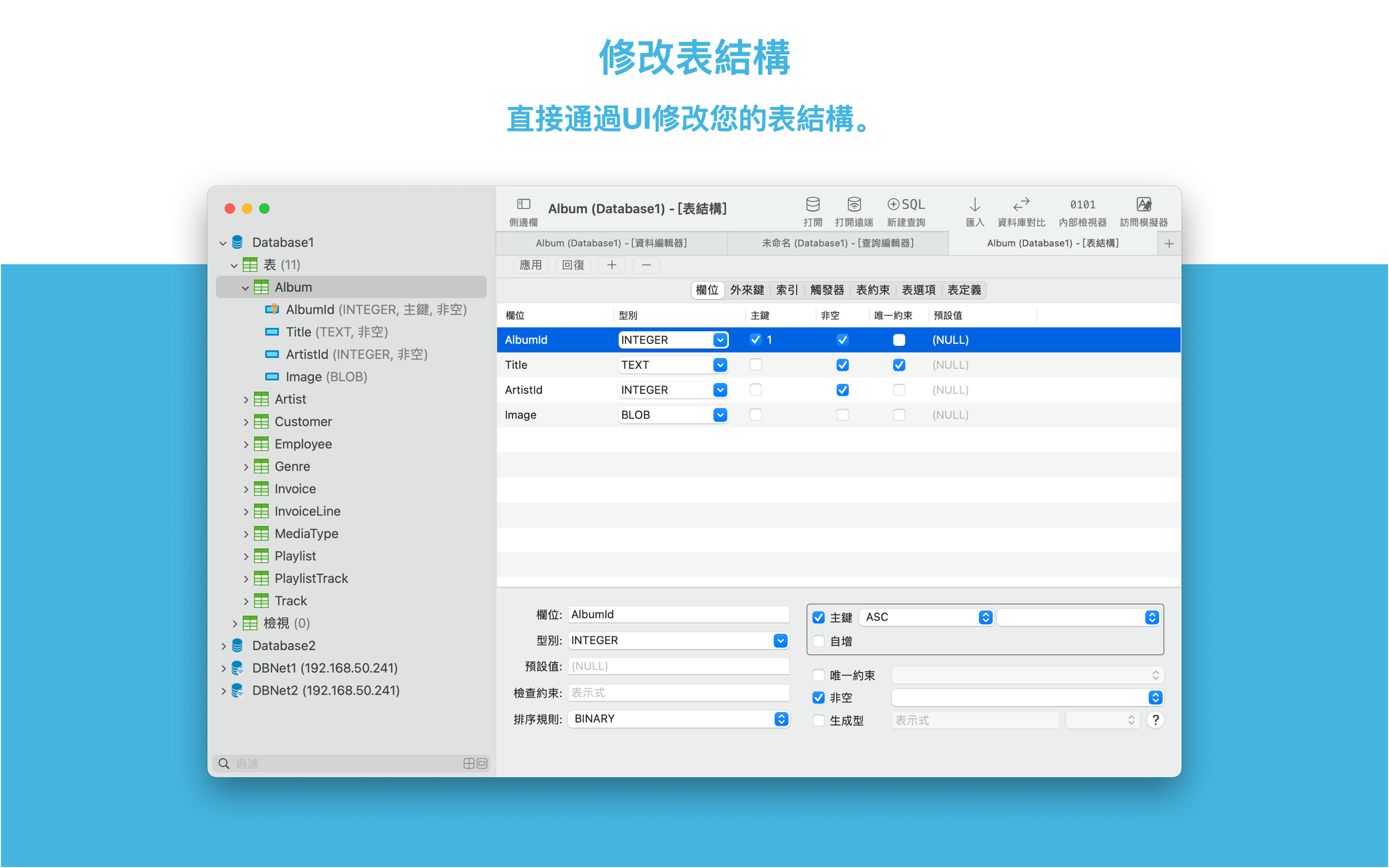The image size is (1389, 868).
Task: Switch to the query editor (查詢編輯器) tab
Action: (837, 244)
